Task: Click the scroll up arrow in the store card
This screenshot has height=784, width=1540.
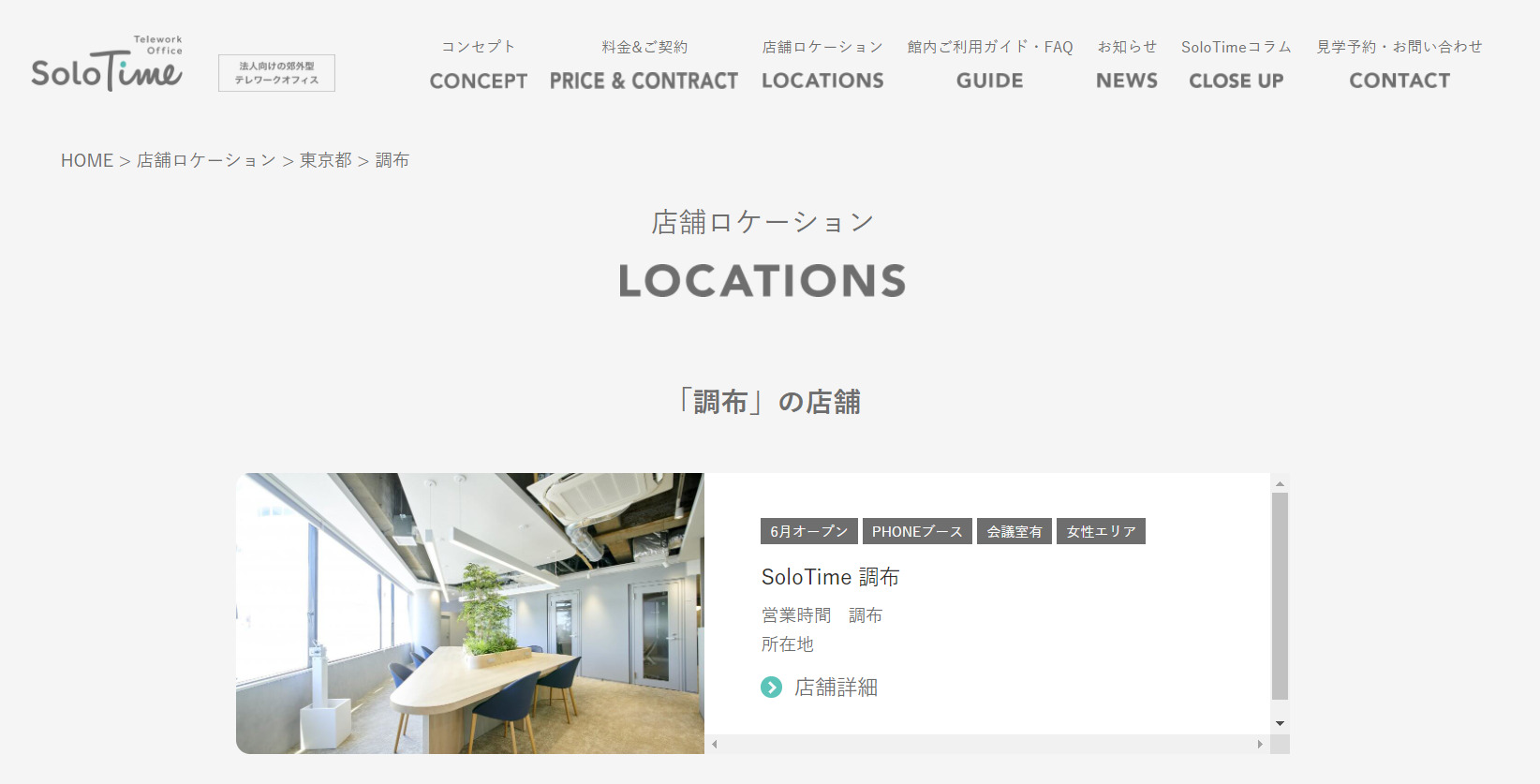Action: coord(1280,483)
